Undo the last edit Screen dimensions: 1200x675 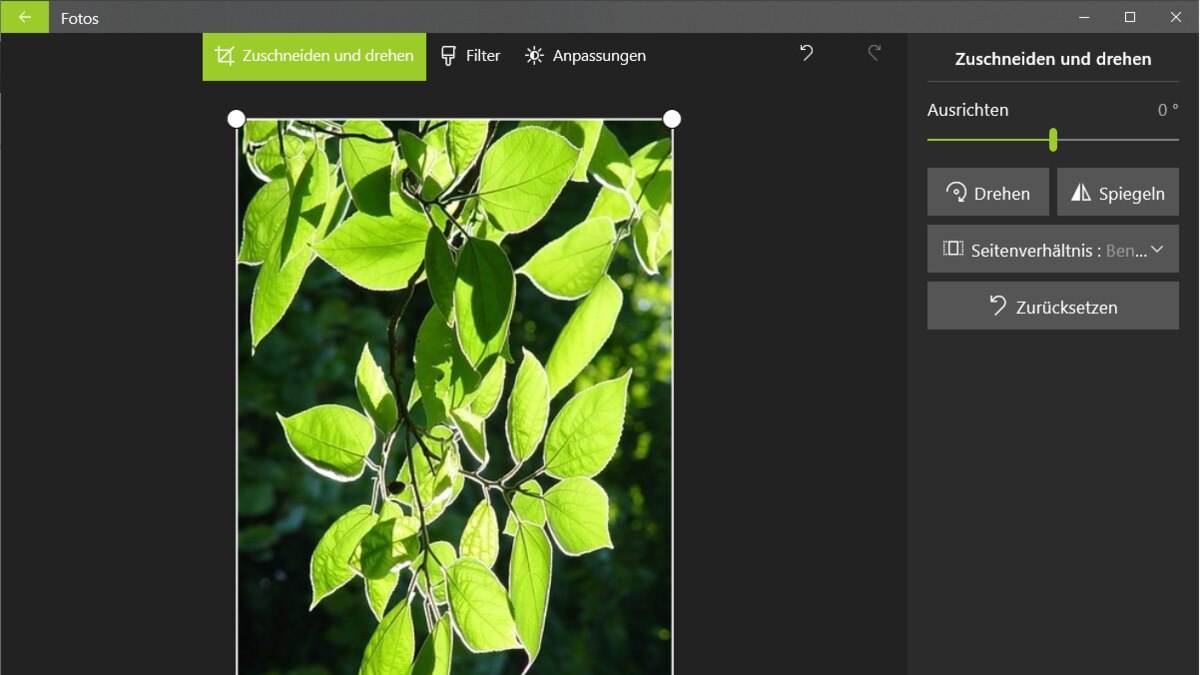[806, 54]
